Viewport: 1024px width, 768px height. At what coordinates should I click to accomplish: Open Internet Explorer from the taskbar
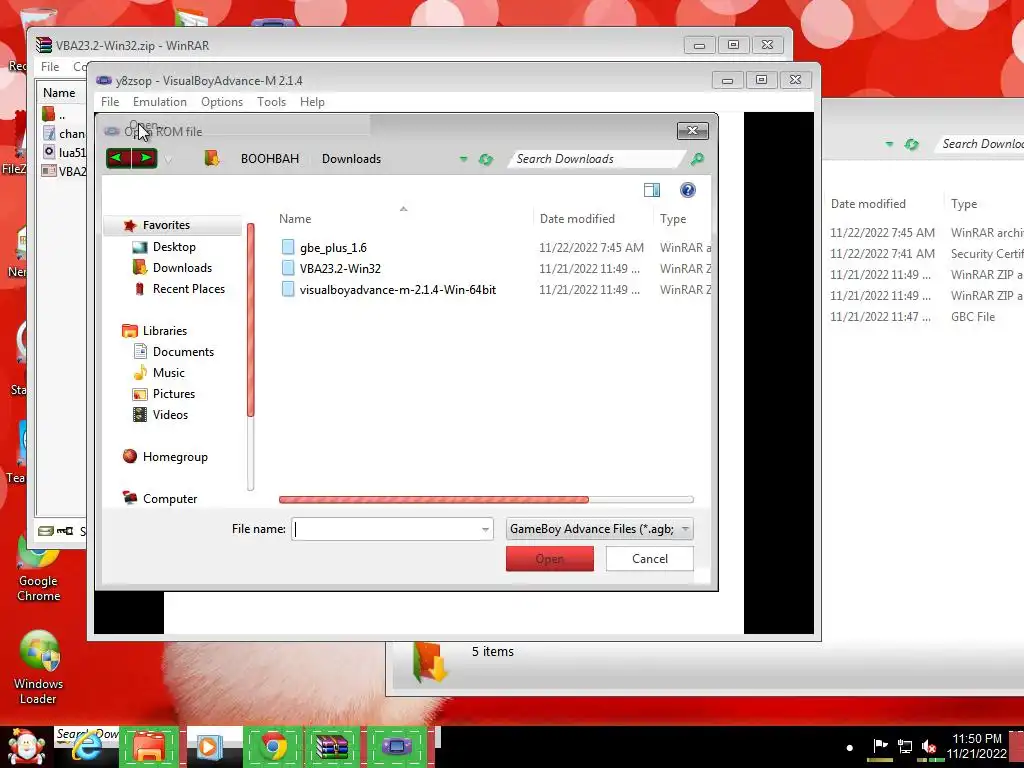pyautogui.click(x=86, y=747)
